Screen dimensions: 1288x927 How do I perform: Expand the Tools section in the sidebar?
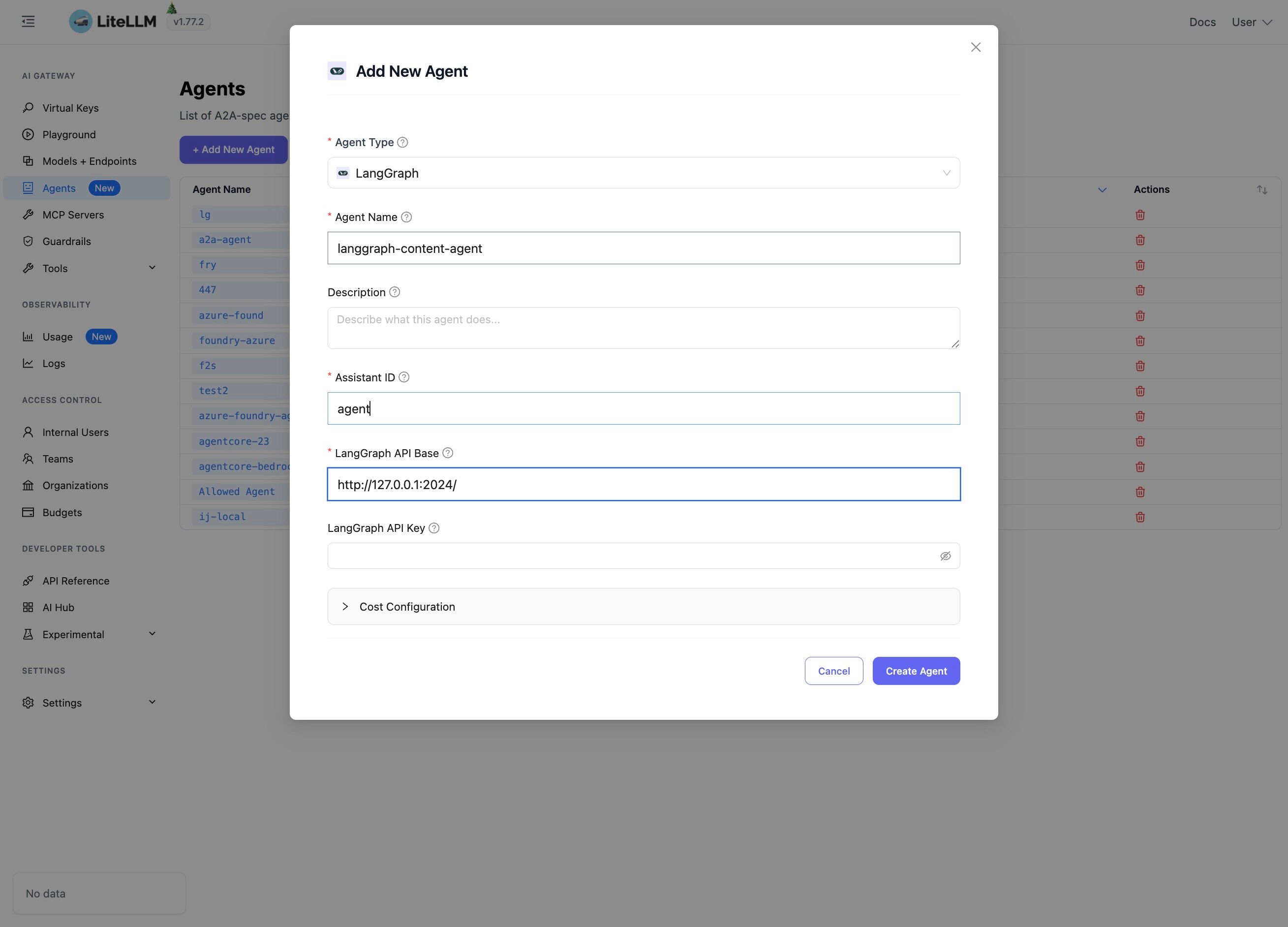pos(152,267)
